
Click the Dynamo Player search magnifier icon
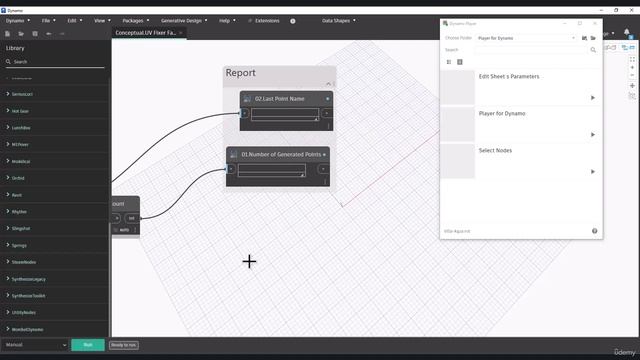click(593, 50)
